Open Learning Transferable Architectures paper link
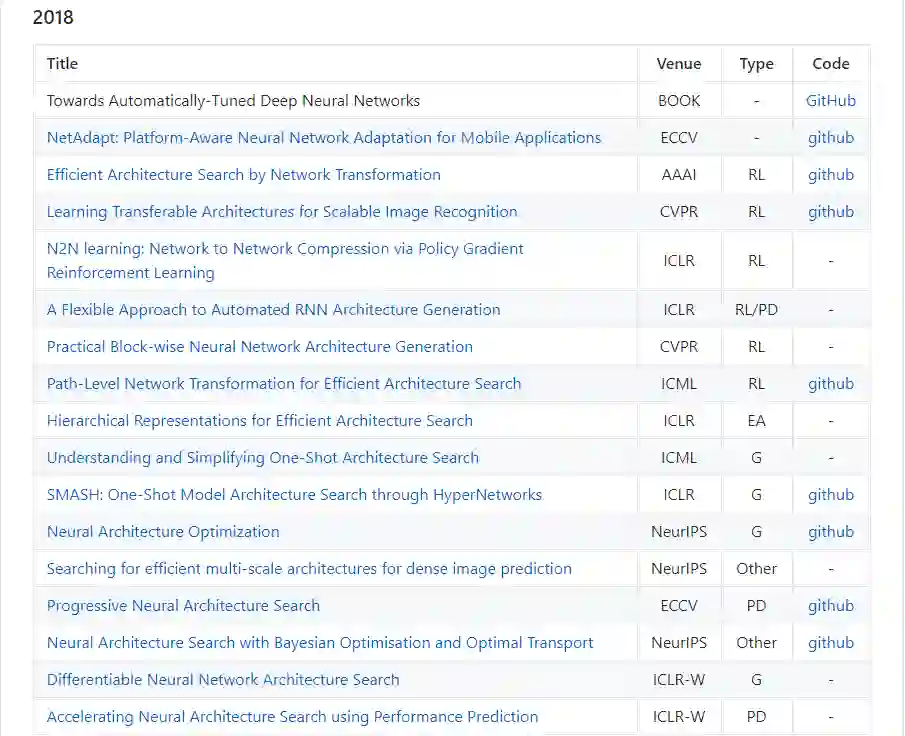Screen dimensions: 905x736 point(282,212)
